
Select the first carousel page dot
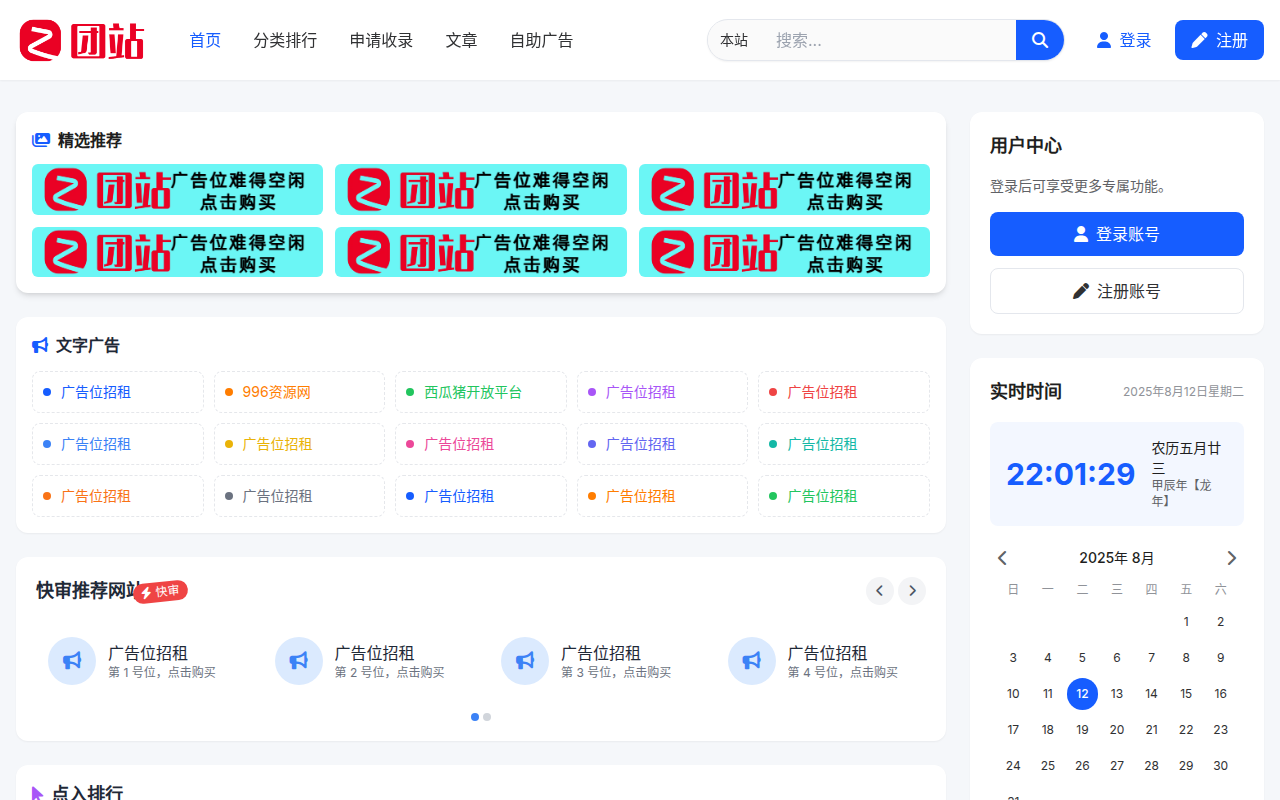pos(475,717)
